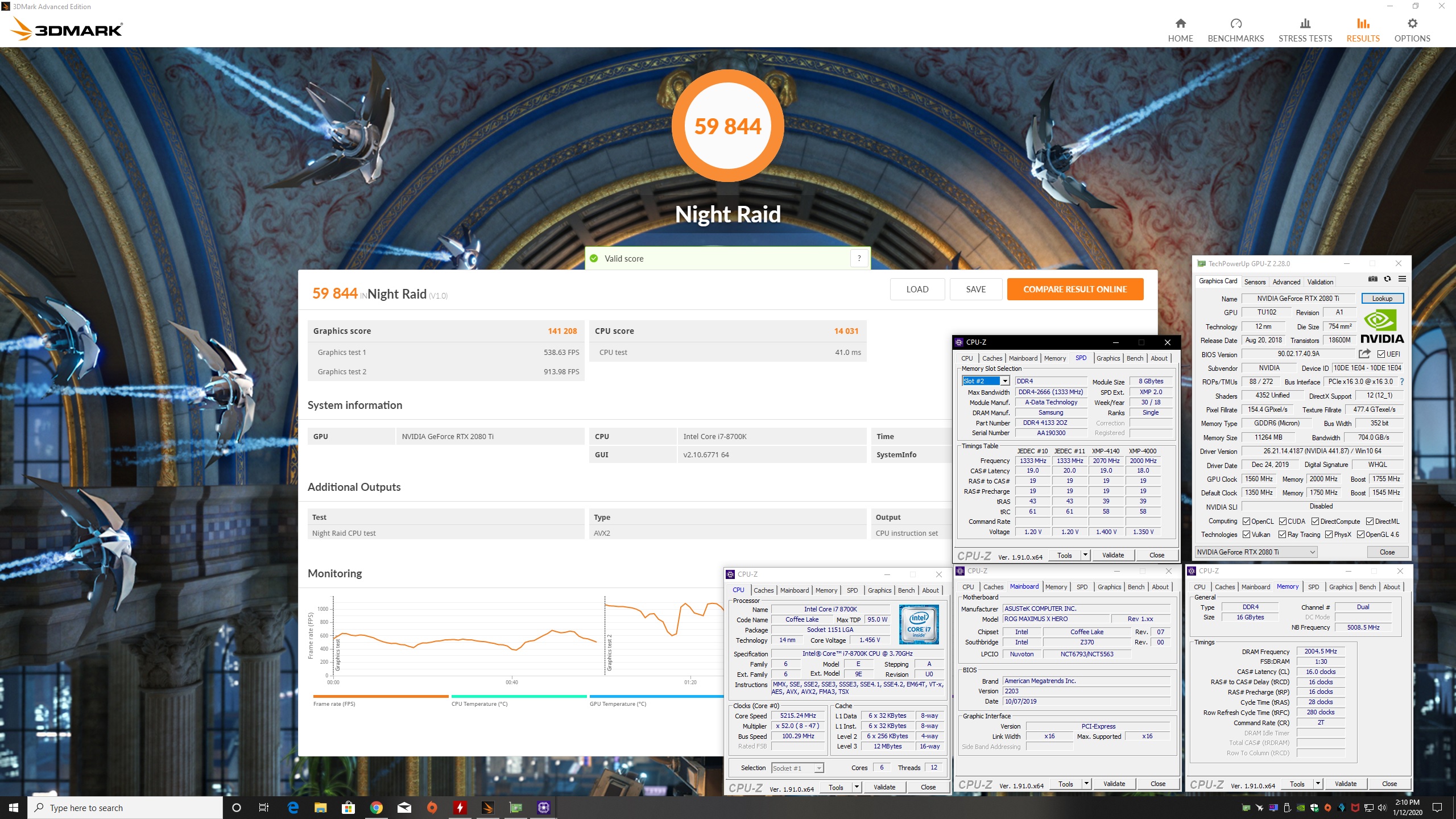
Task: Click teal CPU Temperature legend bar
Action: coord(519,696)
